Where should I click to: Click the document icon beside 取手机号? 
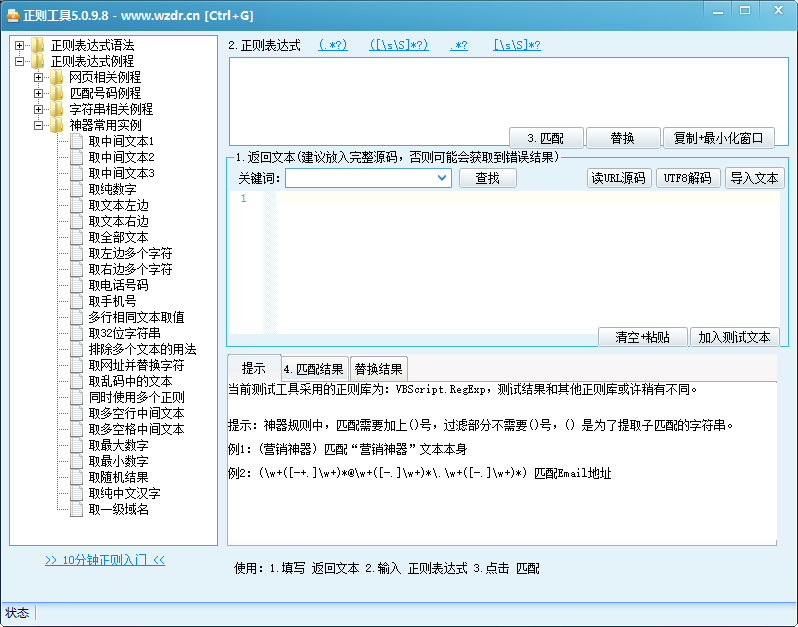76,301
